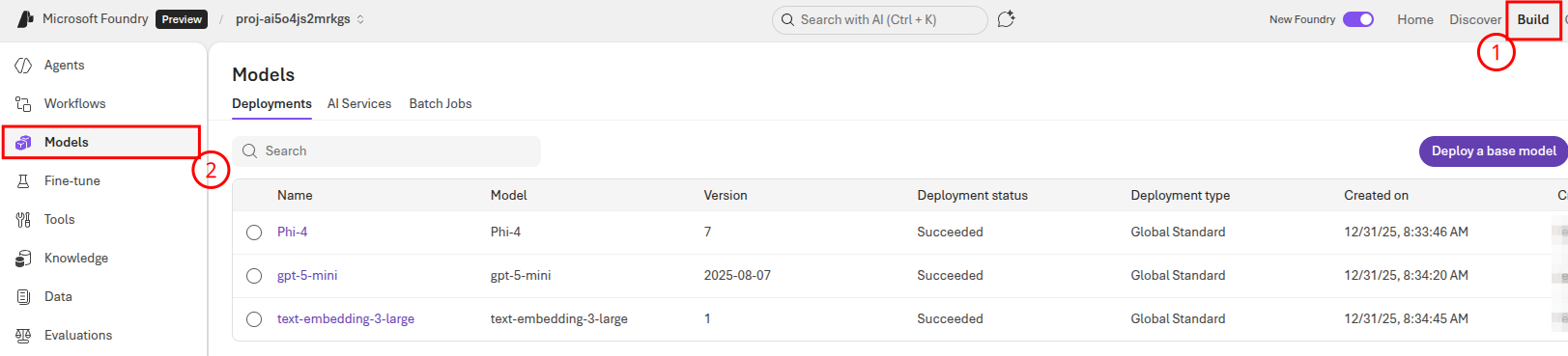Select Workflows label in sidebar
The image size is (1568, 356).
(x=74, y=103)
